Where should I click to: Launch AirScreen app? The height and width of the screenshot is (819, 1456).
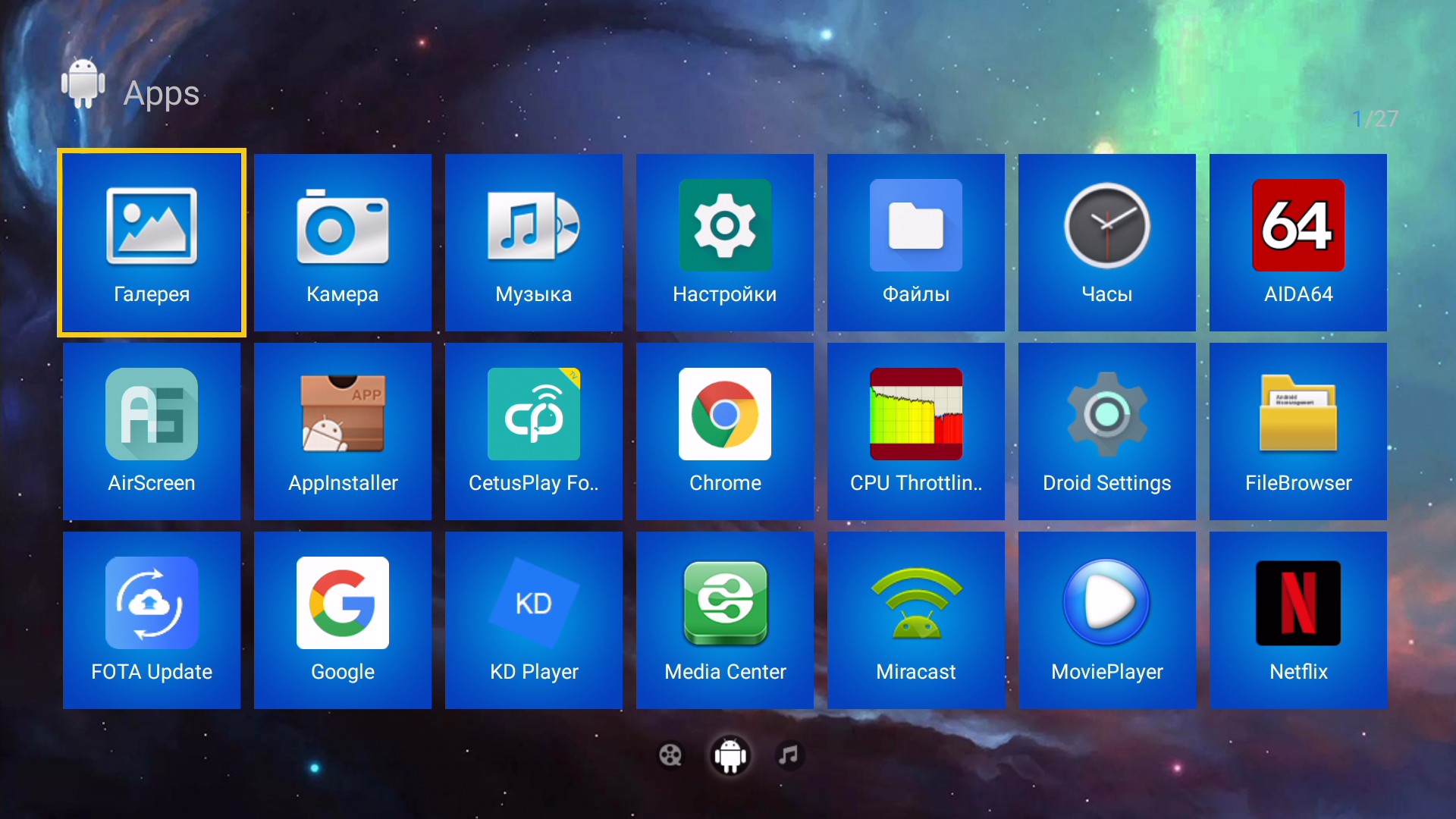(x=152, y=431)
